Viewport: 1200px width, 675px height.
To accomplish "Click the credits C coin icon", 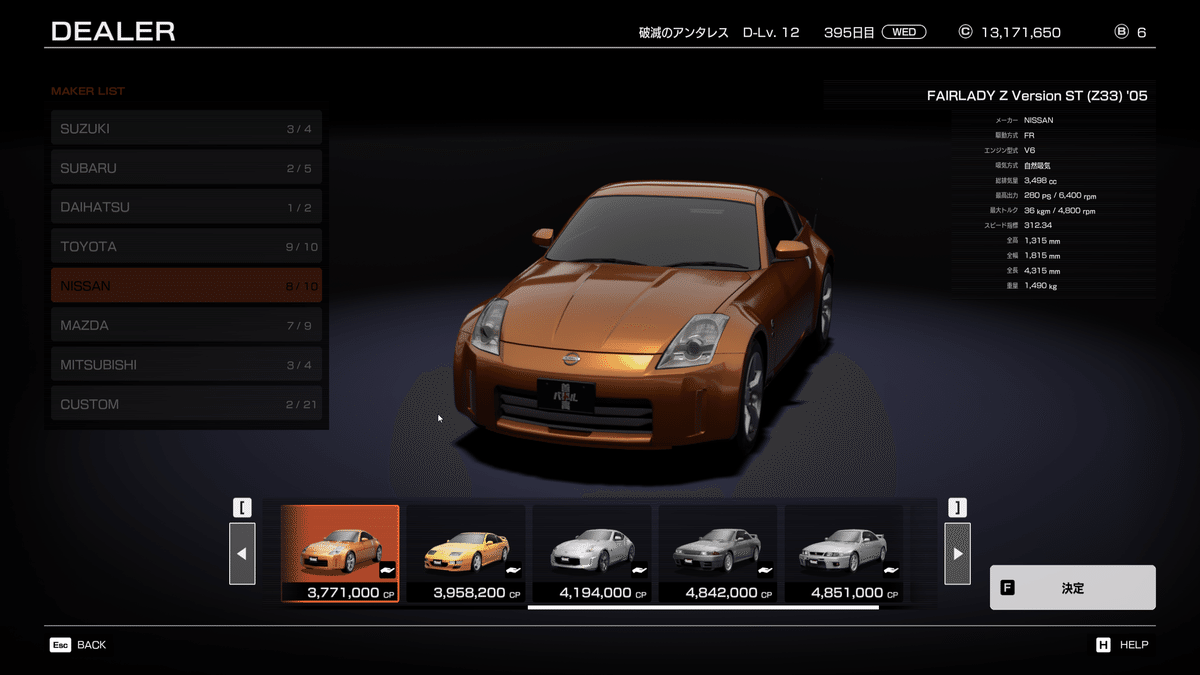I will pos(965,32).
